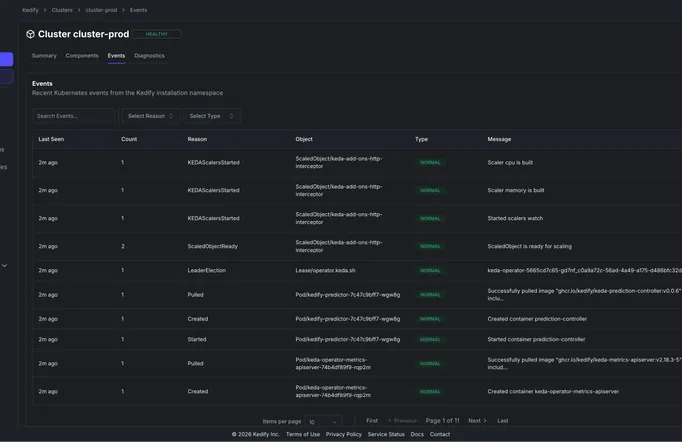
Task: Switch to the Summary tab
Action: click(x=44, y=56)
